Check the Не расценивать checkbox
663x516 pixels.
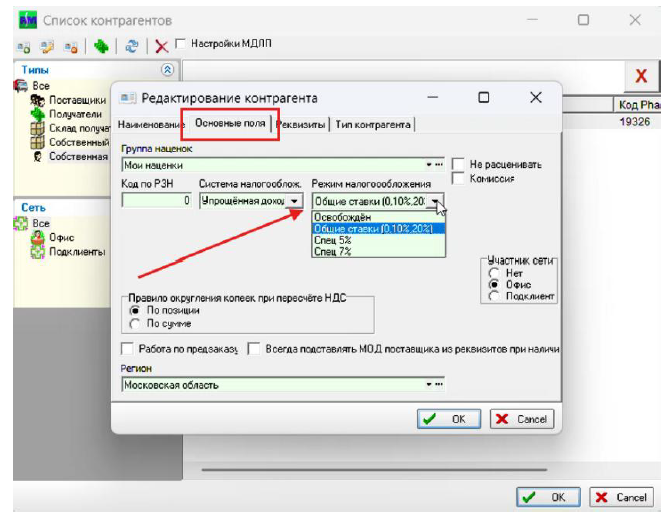[457, 164]
